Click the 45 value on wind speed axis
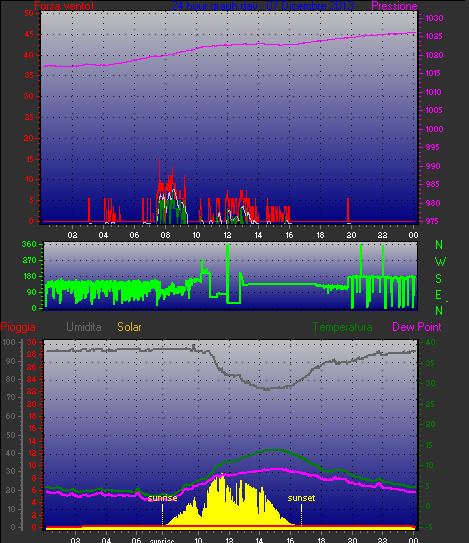The width and height of the screenshot is (469, 543). (x=29, y=34)
